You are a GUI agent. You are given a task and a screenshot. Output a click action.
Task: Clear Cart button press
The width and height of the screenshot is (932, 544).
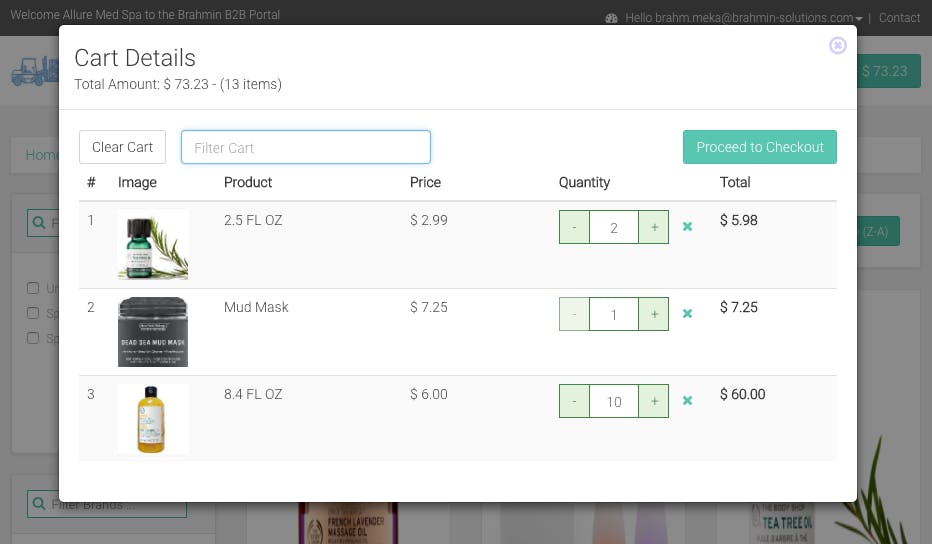122,147
